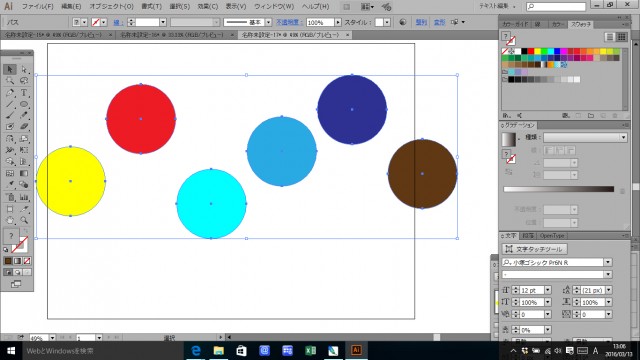Select the Rotate tool

click(10, 139)
